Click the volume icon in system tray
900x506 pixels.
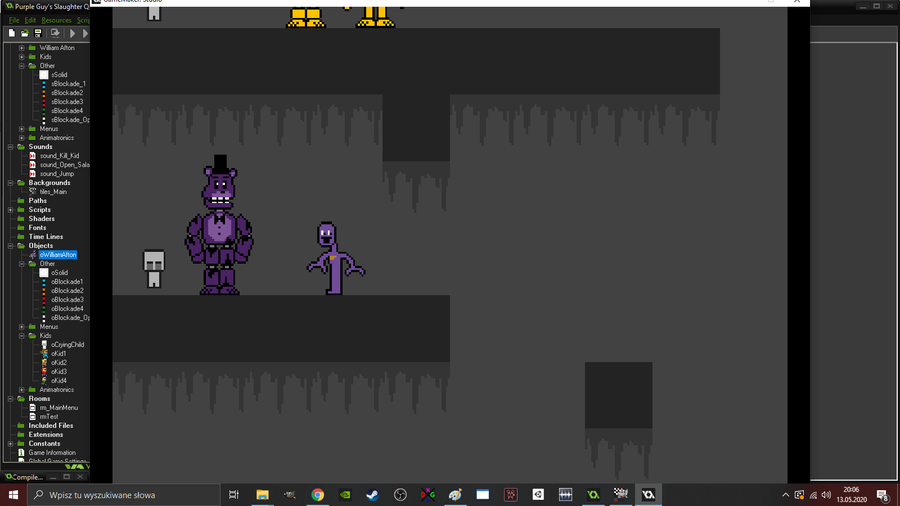click(x=827, y=495)
